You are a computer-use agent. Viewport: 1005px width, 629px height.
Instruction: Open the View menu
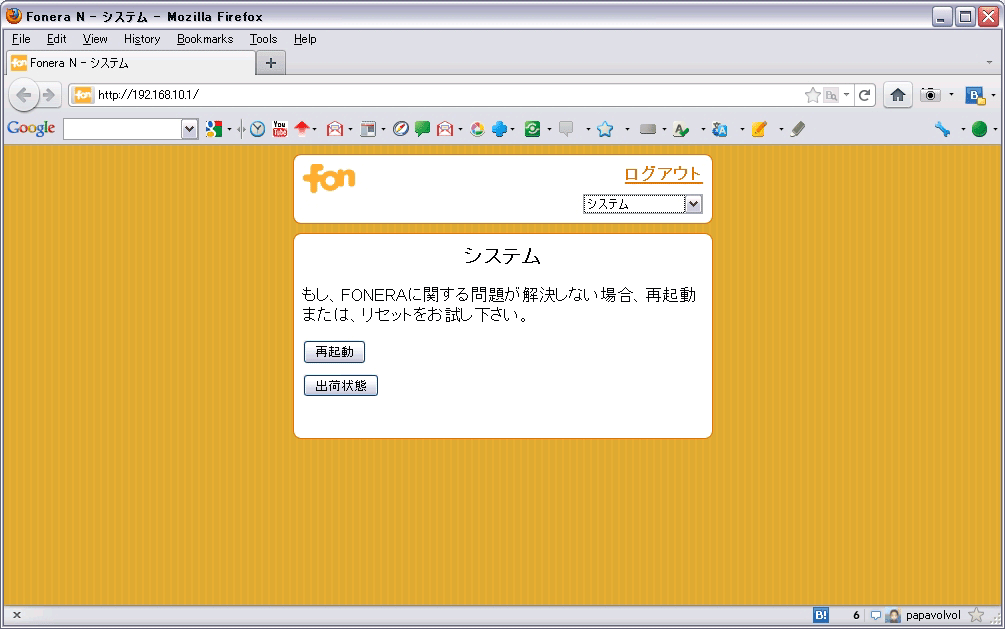(x=95, y=39)
